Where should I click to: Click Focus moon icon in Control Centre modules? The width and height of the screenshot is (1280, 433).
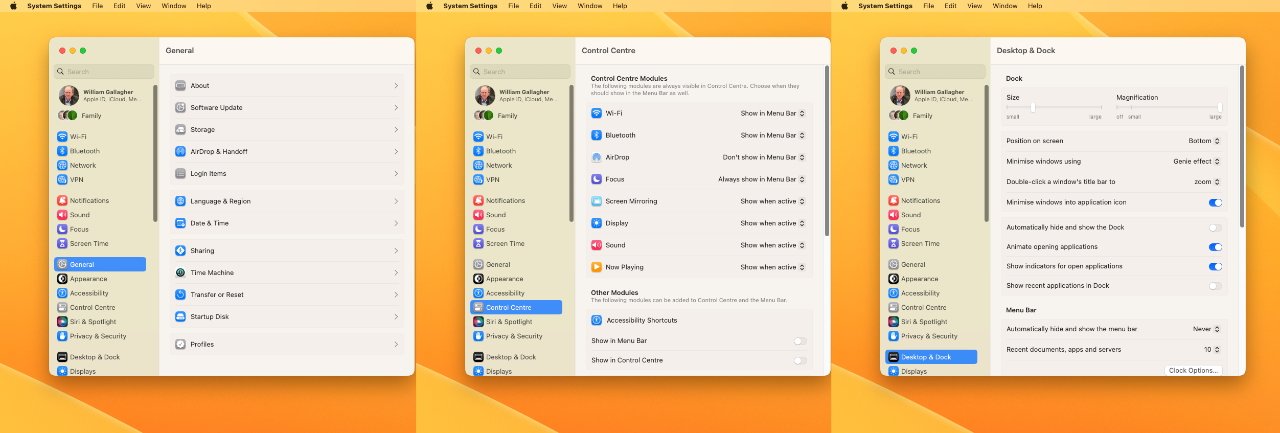pos(596,179)
